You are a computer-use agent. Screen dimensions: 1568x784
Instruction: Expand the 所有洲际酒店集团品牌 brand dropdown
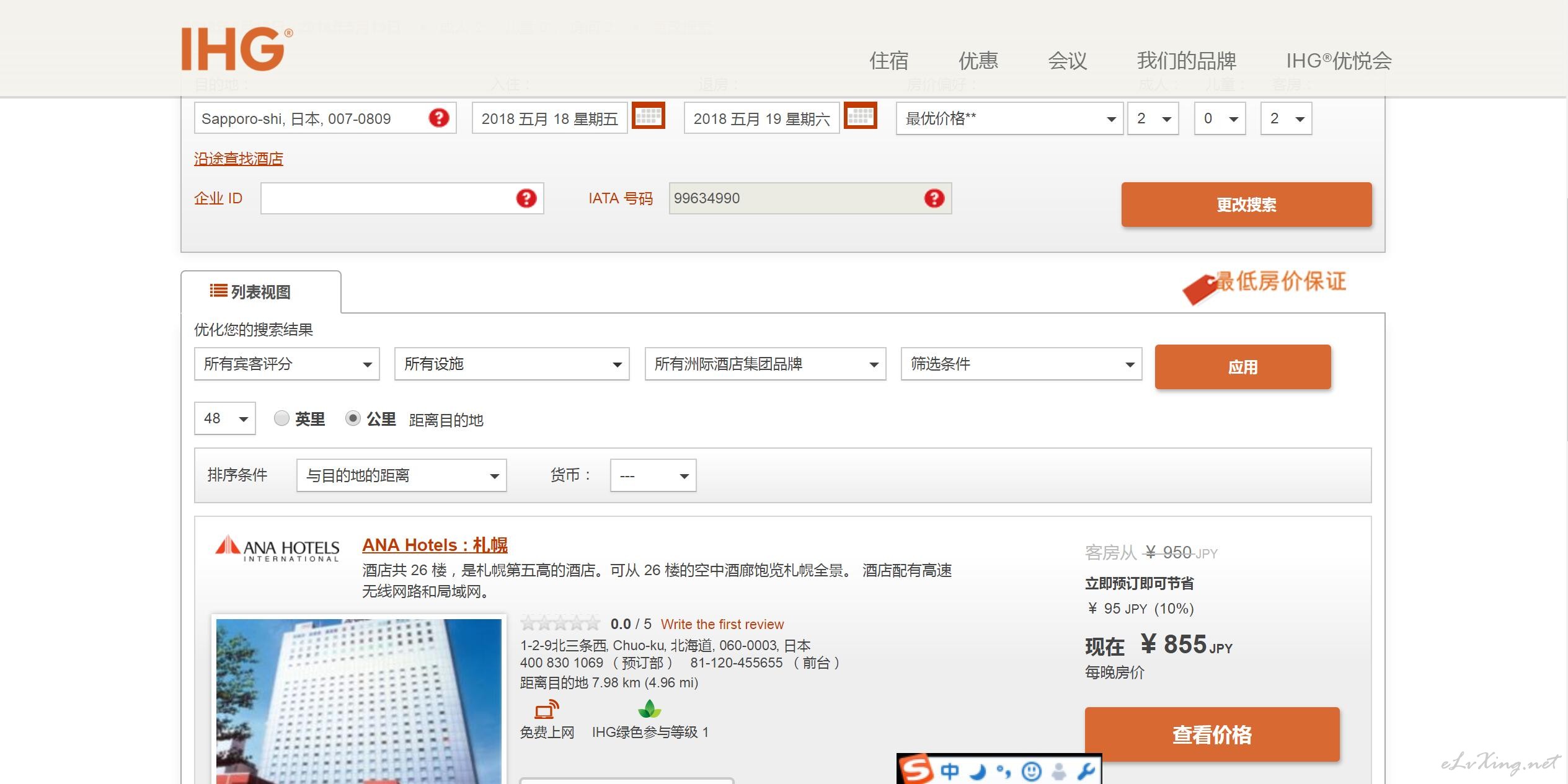[766, 364]
